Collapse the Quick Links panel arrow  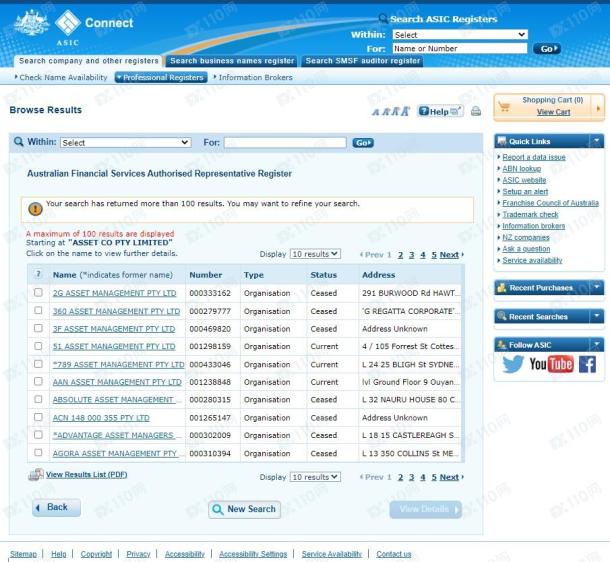596,141
